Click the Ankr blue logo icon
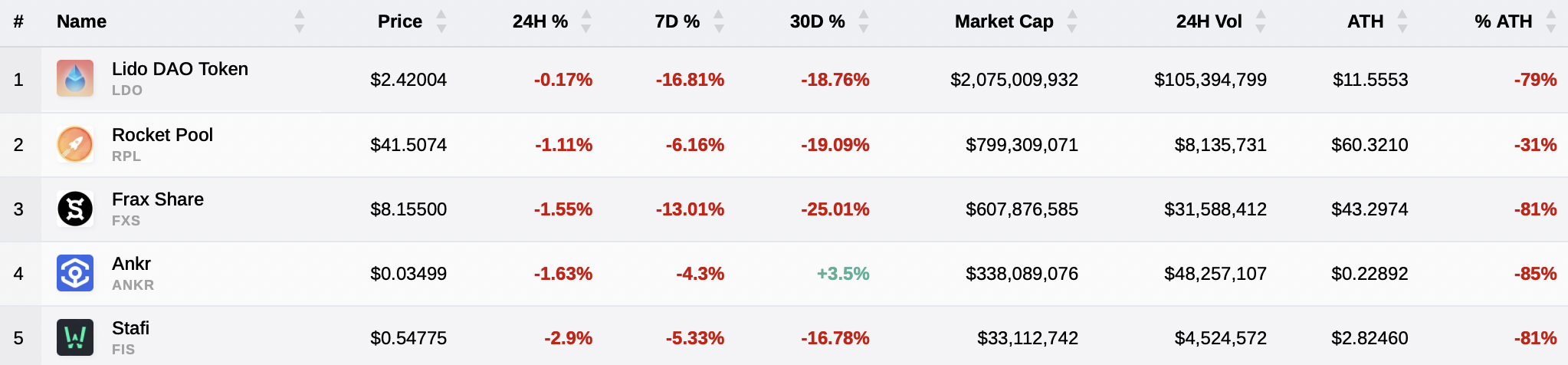 (x=75, y=273)
